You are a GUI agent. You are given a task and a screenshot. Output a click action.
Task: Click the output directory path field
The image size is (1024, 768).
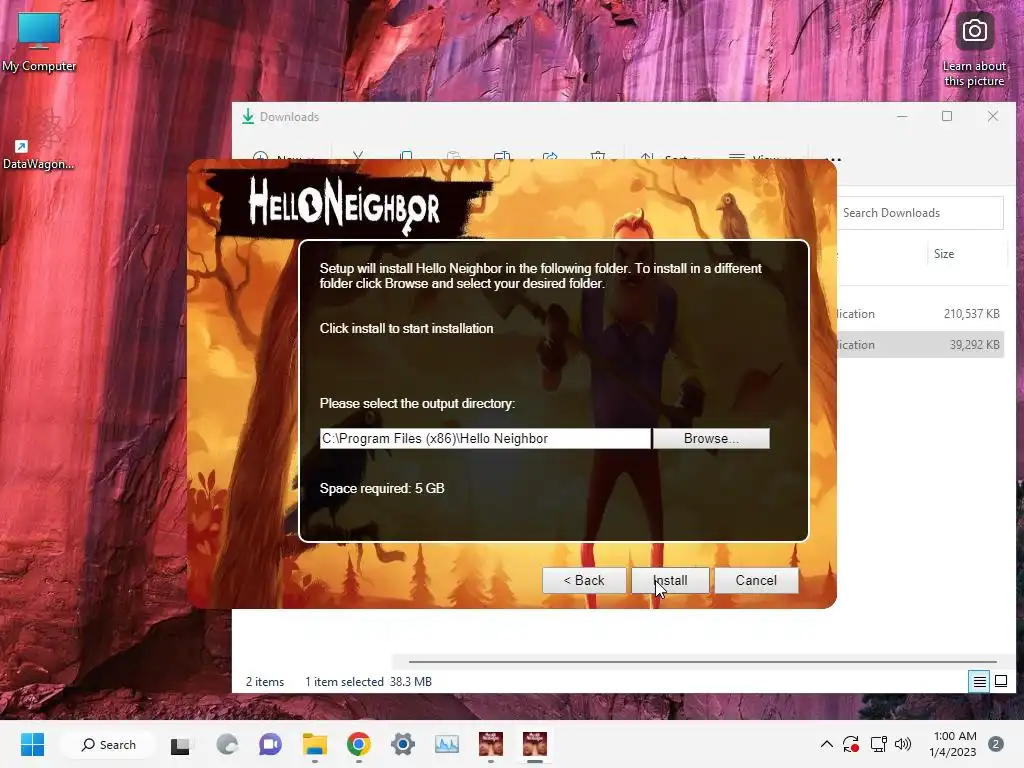click(x=485, y=438)
